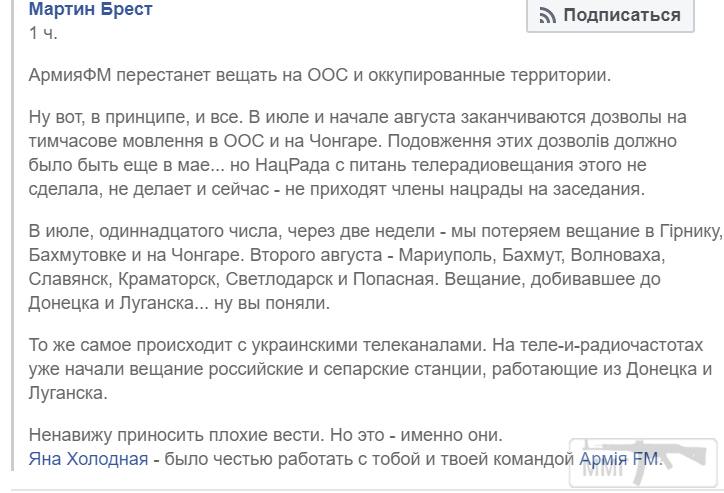Click the word Бахмутовке in the post

(77, 255)
